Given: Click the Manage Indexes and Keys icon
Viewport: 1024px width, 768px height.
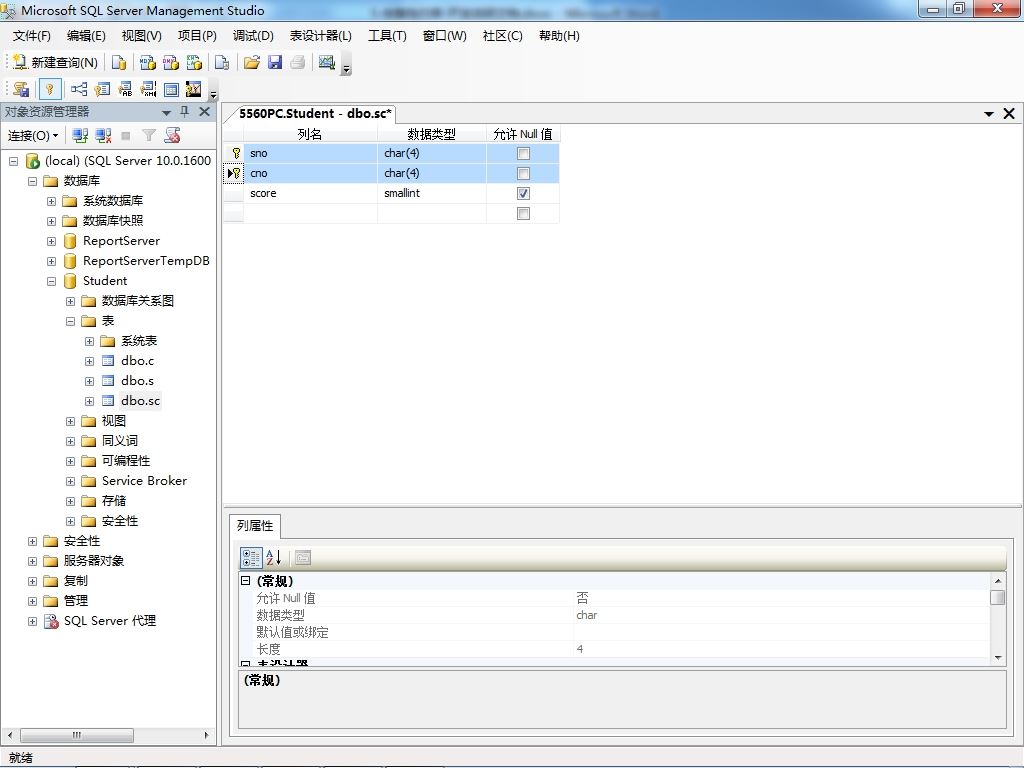Looking at the screenshot, I should click(102, 89).
